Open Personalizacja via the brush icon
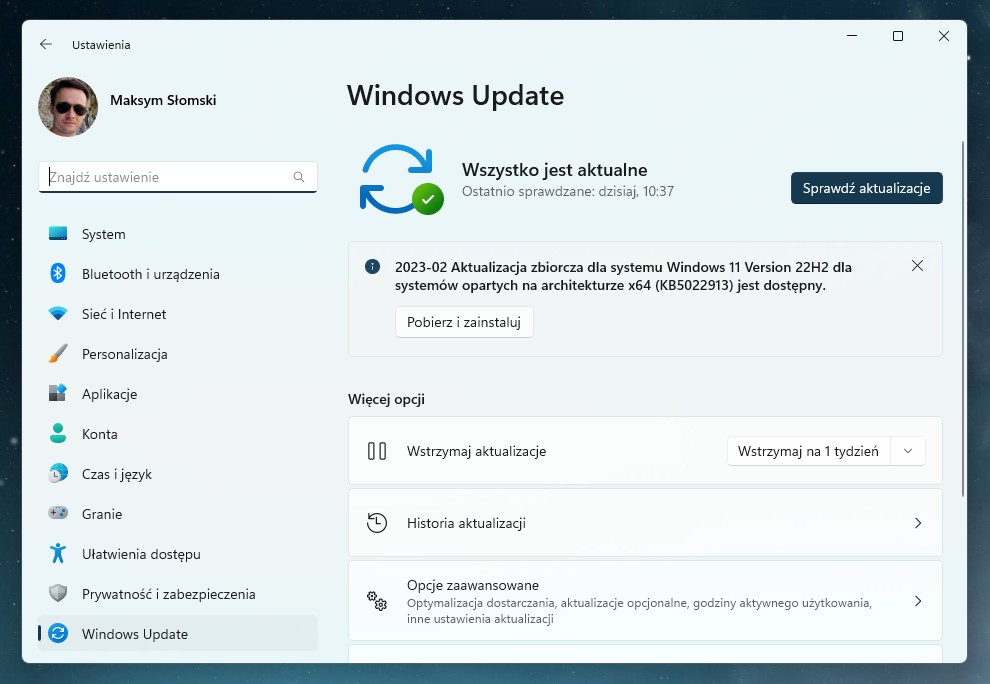The width and height of the screenshot is (990, 684). click(x=60, y=354)
